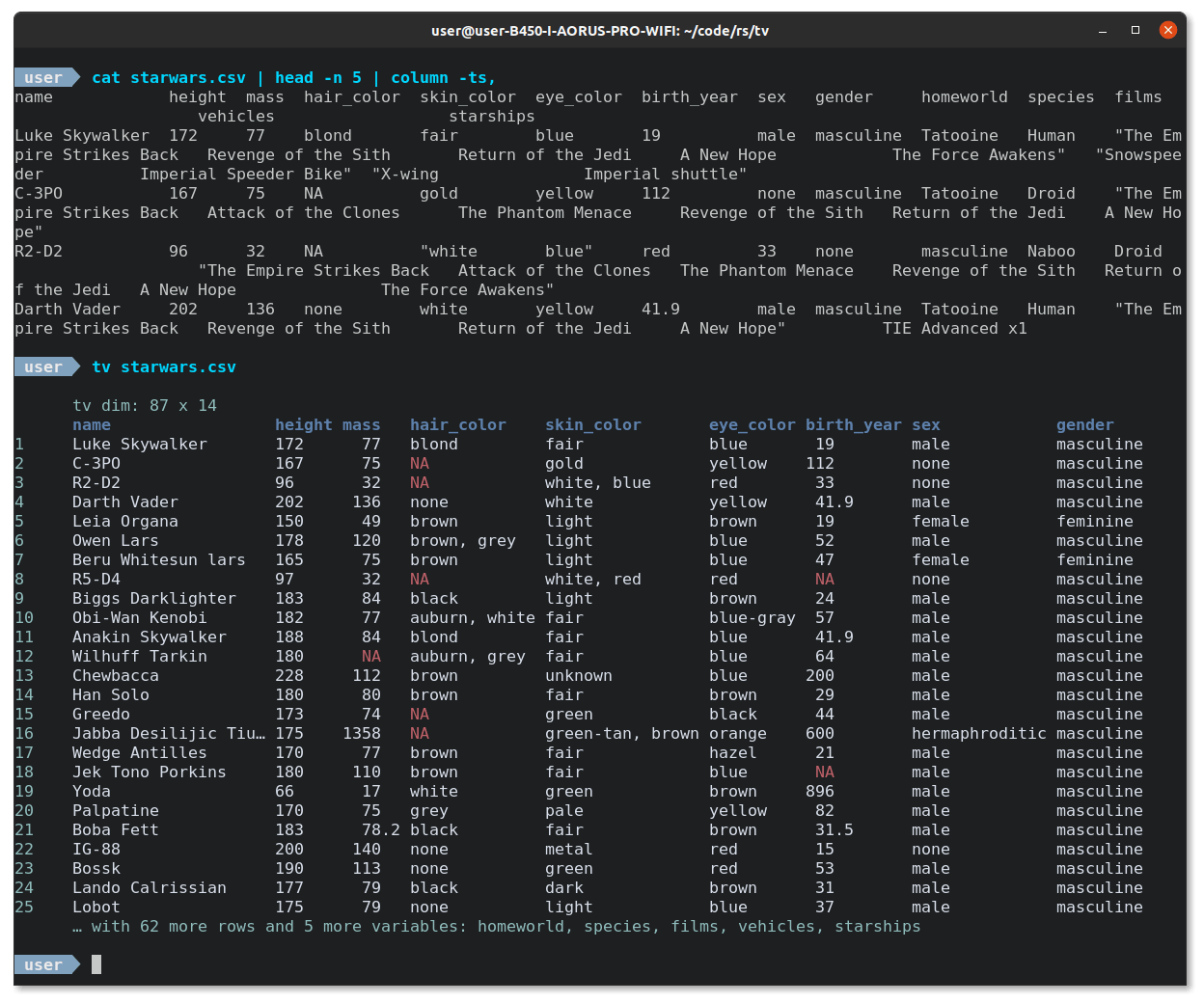Click 'Darth Vader' in row 4 of table

tap(125, 502)
